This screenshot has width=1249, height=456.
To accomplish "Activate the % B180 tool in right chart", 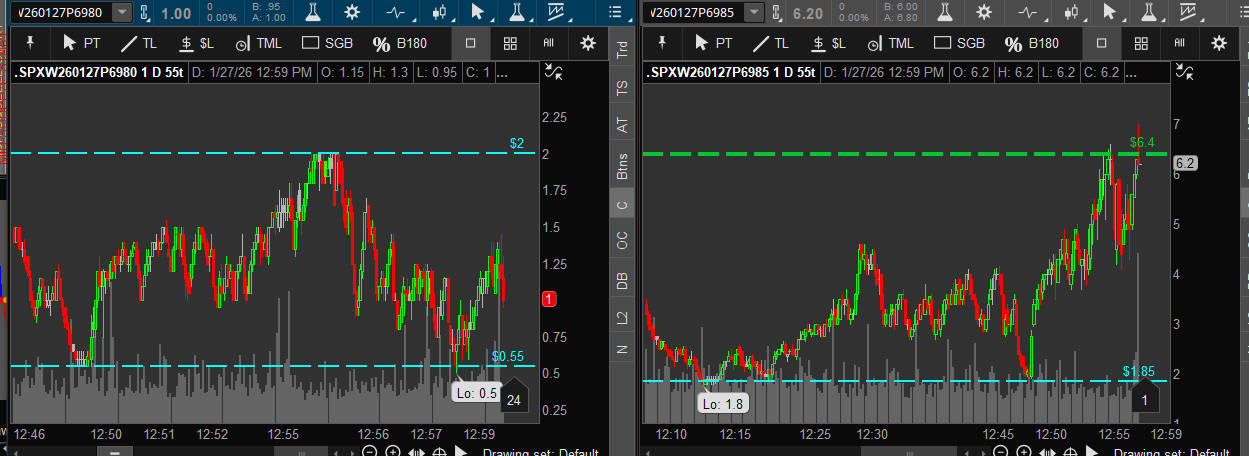I will point(1023,43).
